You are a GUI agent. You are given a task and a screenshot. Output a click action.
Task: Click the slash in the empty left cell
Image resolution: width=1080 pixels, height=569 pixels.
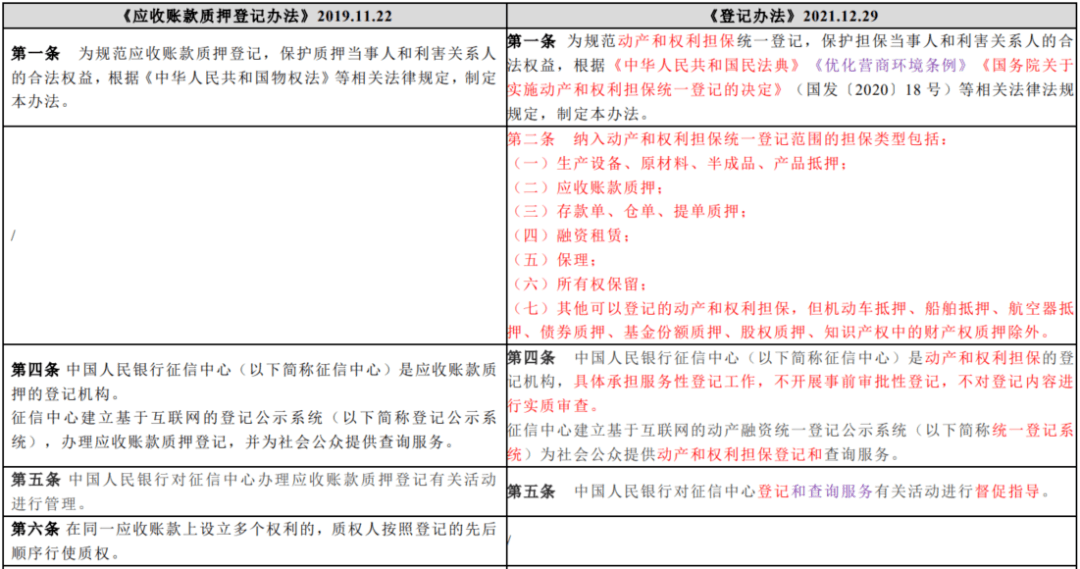(12, 236)
